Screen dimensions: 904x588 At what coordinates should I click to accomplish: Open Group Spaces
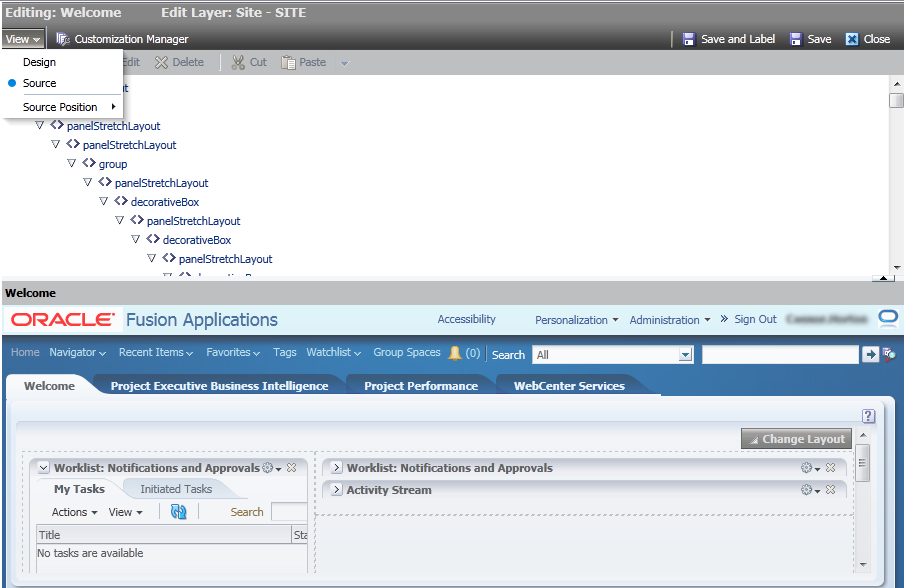407,352
